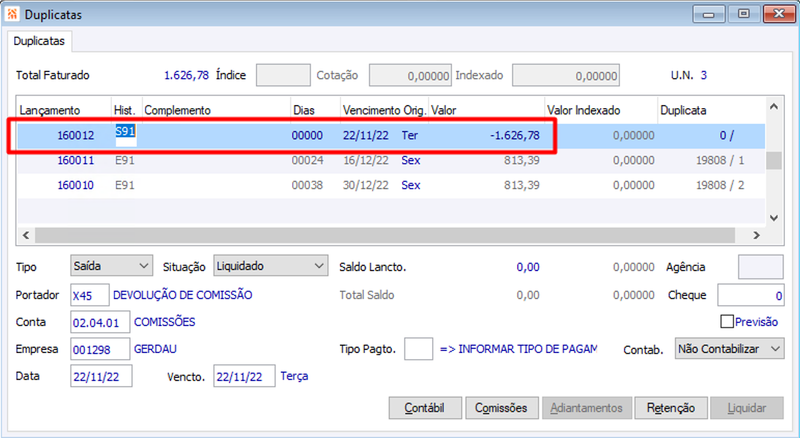This screenshot has width=800, height=438.
Task: Click the Vencto. date field
Action: (244, 376)
